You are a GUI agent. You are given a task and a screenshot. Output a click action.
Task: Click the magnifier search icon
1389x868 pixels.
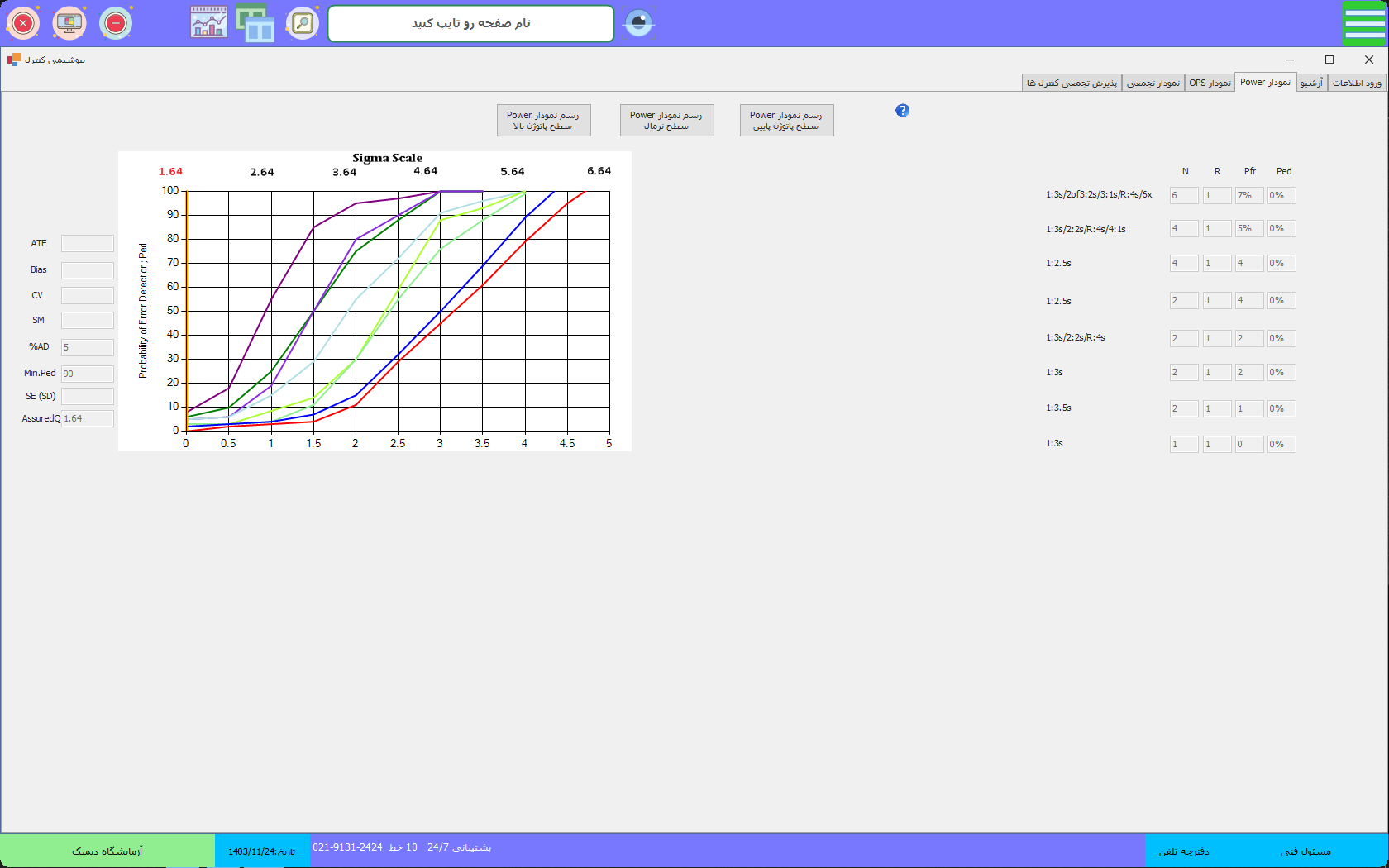[x=303, y=23]
